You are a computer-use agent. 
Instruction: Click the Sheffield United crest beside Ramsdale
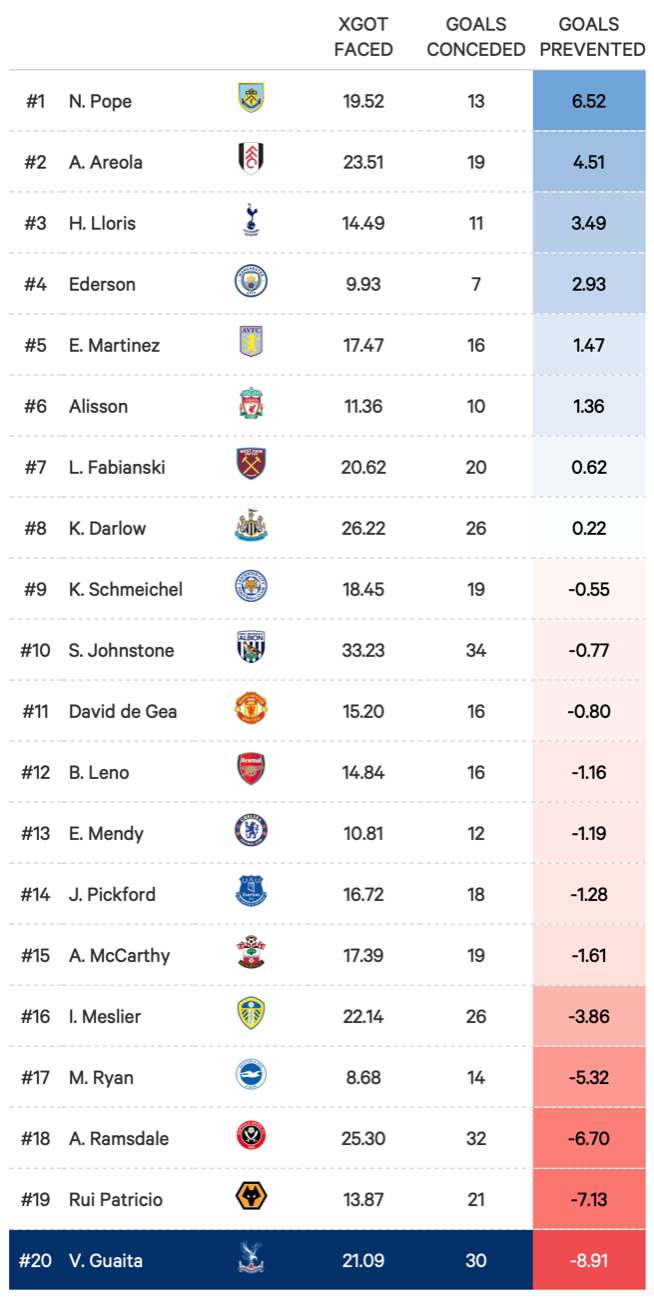[x=251, y=1137]
